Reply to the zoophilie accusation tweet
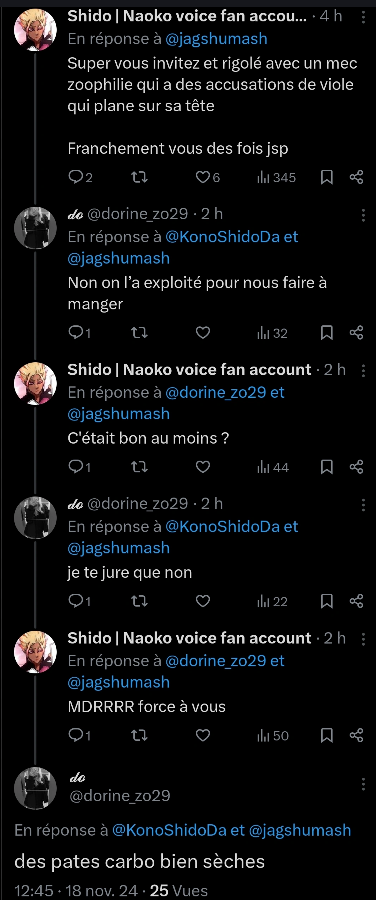376x900 pixels. tap(80, 177)
